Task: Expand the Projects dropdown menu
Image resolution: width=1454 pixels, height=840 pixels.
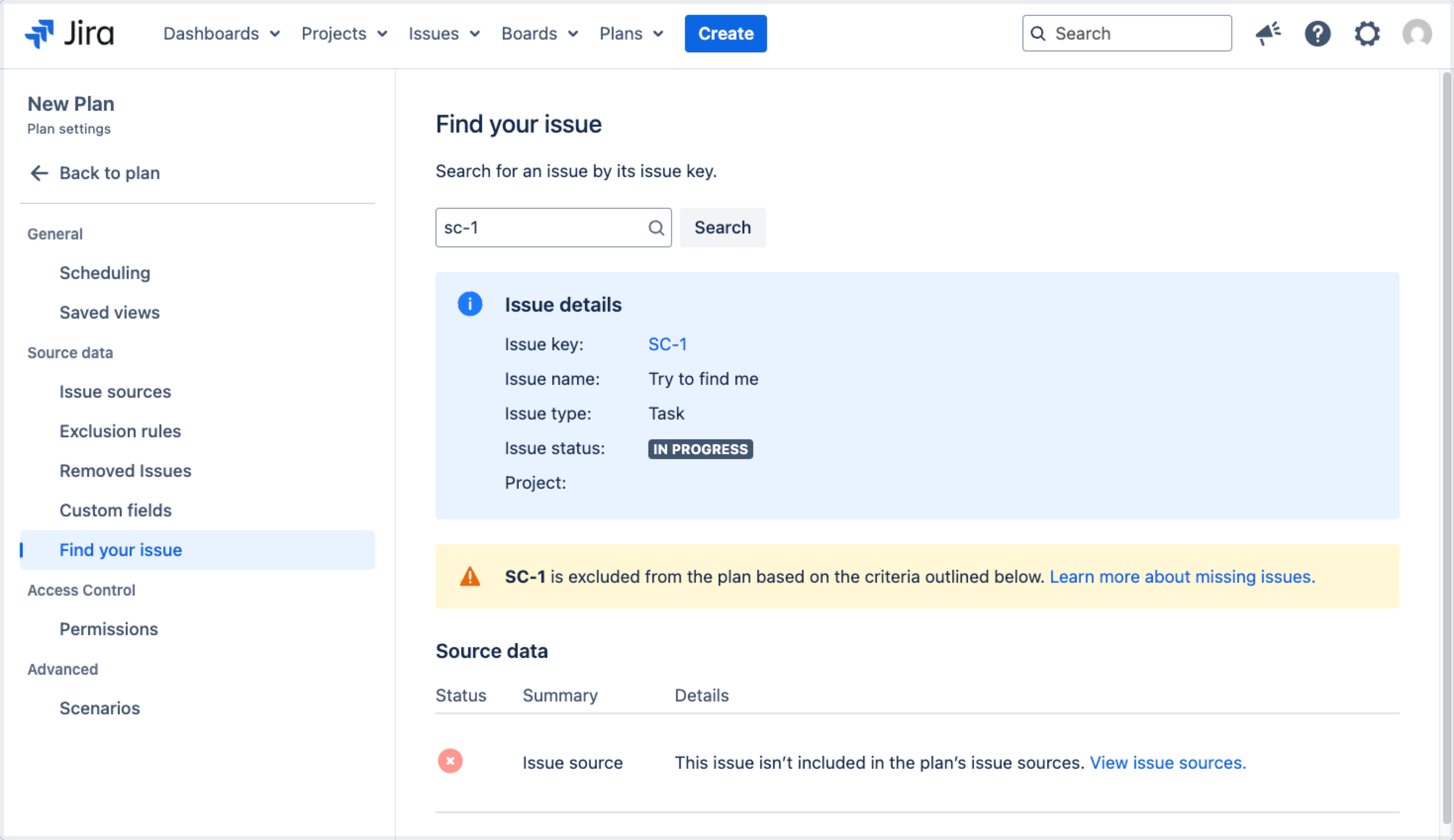Action: [x=344, y=34]
